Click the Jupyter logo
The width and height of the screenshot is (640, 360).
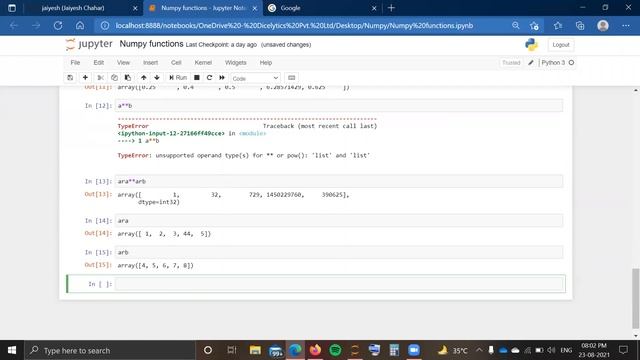pyautogui.click(x=89, y=44)
